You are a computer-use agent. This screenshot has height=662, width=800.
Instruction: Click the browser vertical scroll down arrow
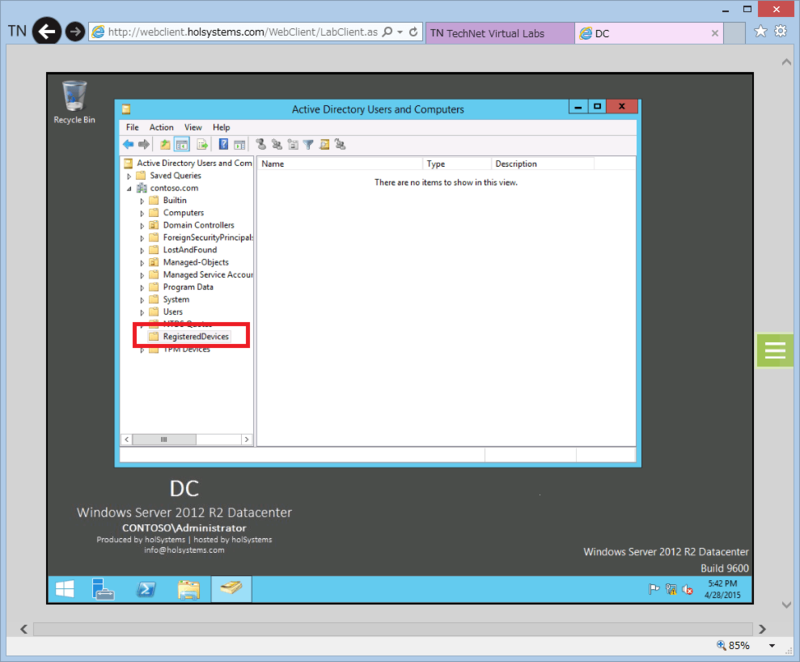point(786,605)
